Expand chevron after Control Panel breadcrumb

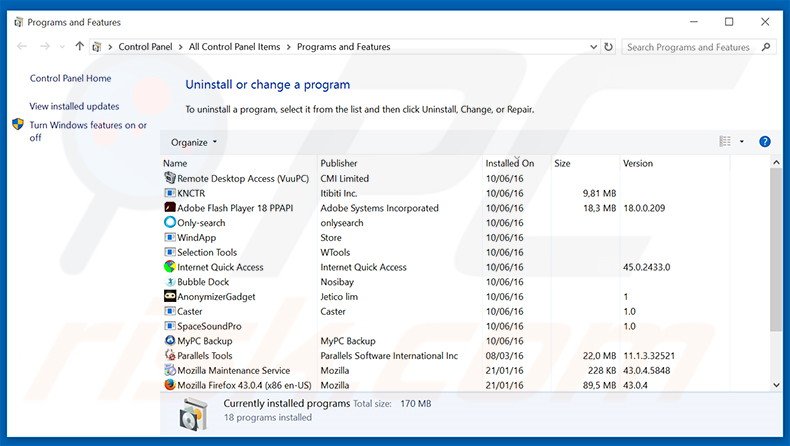pos(180,47)
